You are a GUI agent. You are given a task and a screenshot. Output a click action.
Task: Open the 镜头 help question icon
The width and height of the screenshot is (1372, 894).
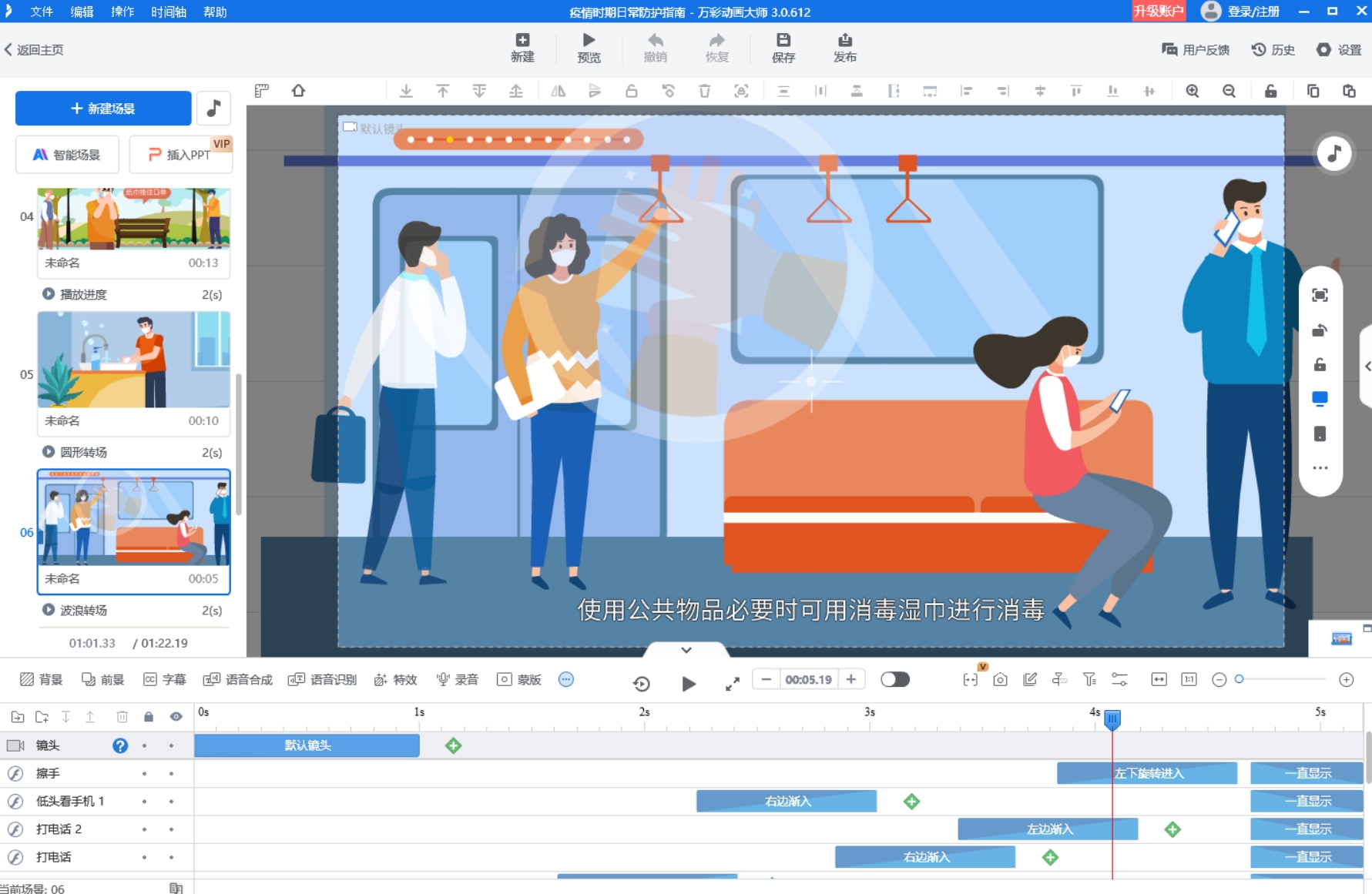pos(120,745)
